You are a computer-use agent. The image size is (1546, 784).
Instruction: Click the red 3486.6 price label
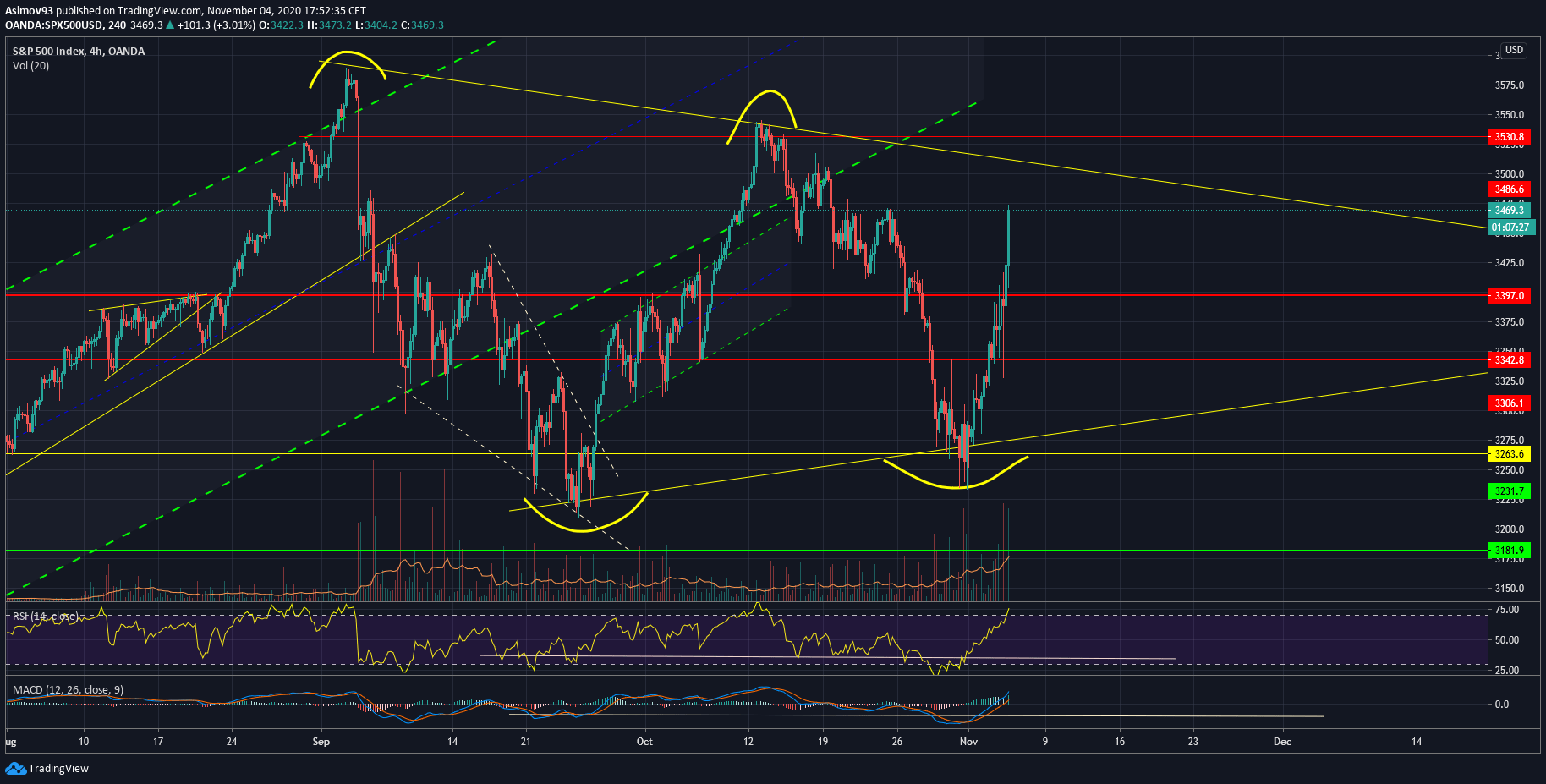click(1509, 189)
